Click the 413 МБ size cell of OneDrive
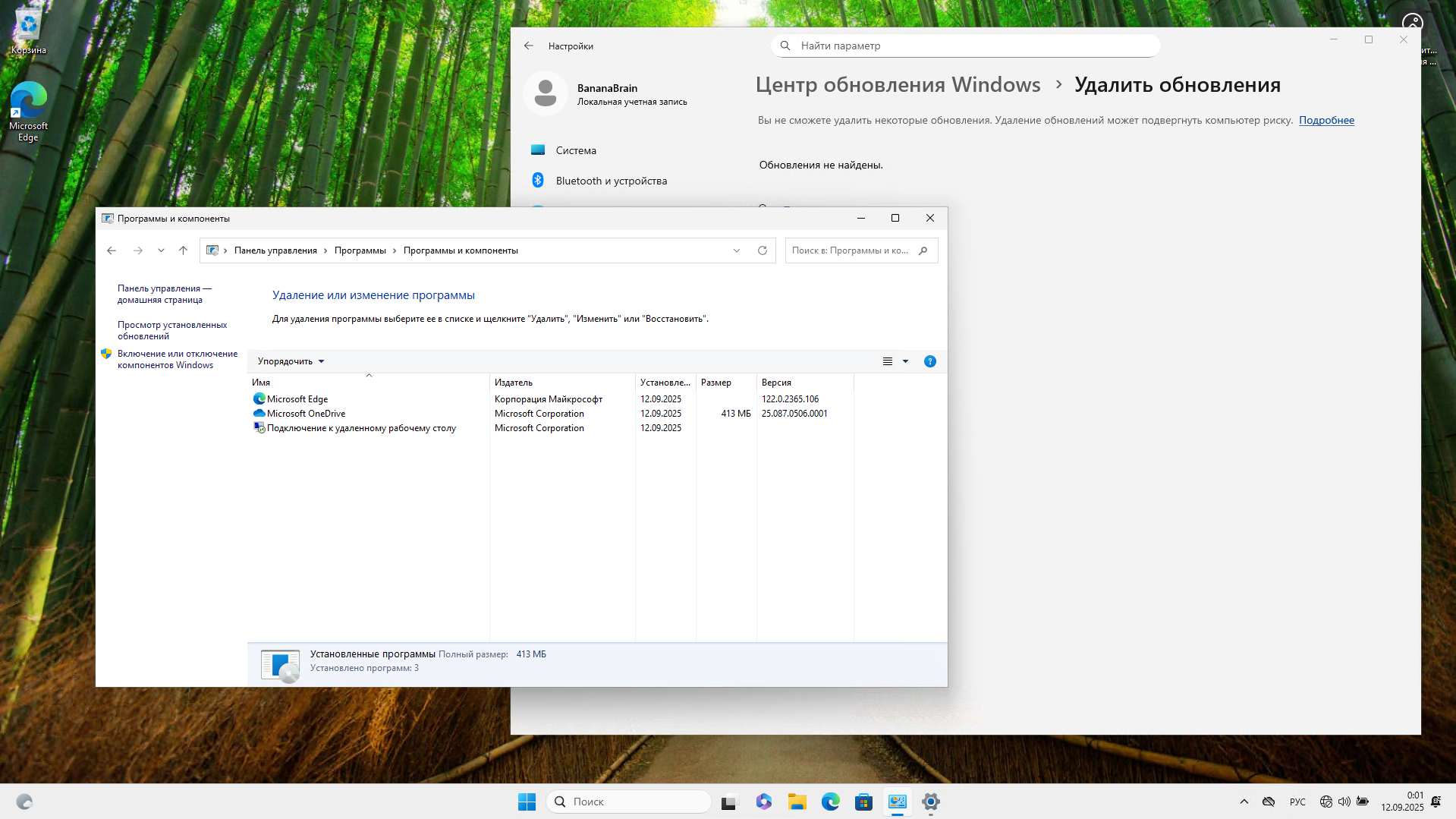The image size is (1456, 819). [736, 414]
